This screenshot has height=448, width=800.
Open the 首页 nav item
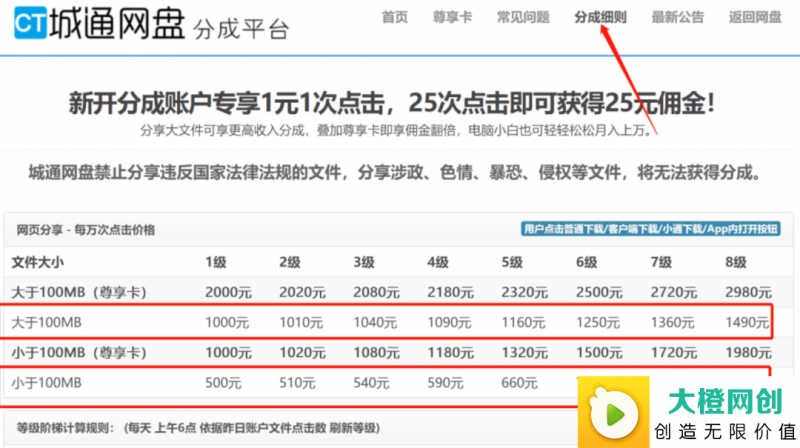click(394, 17)
